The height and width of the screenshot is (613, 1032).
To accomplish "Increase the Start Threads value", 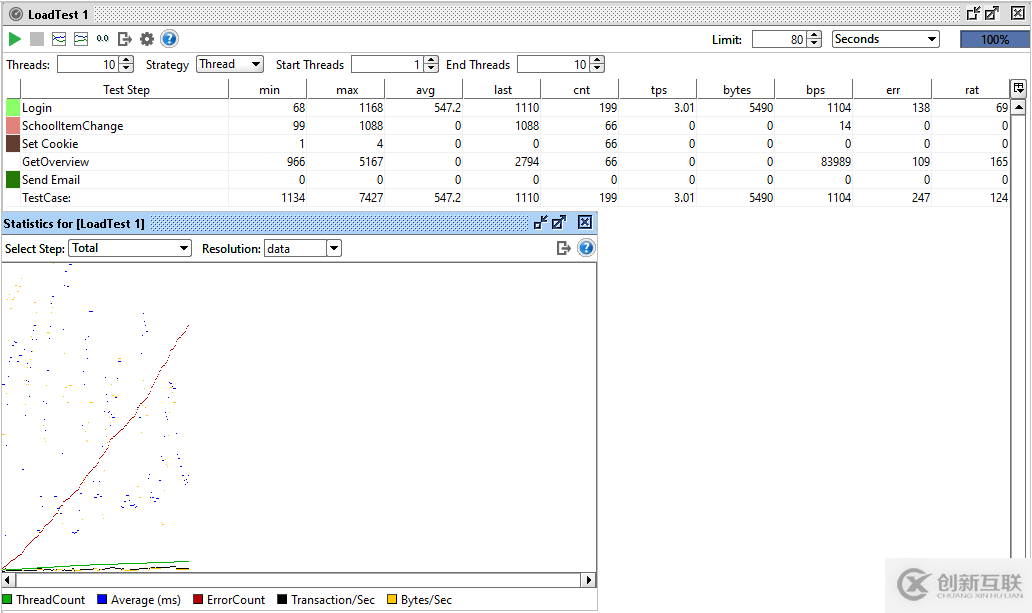I will pos(431,61).
